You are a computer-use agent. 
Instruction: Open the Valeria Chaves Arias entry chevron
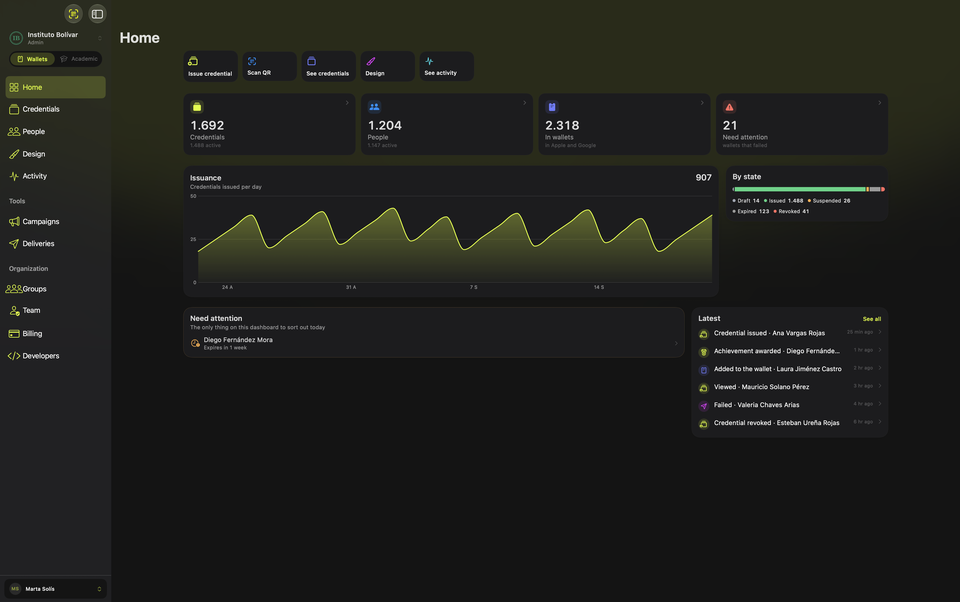pyautogui.click(x=880, y=404)
